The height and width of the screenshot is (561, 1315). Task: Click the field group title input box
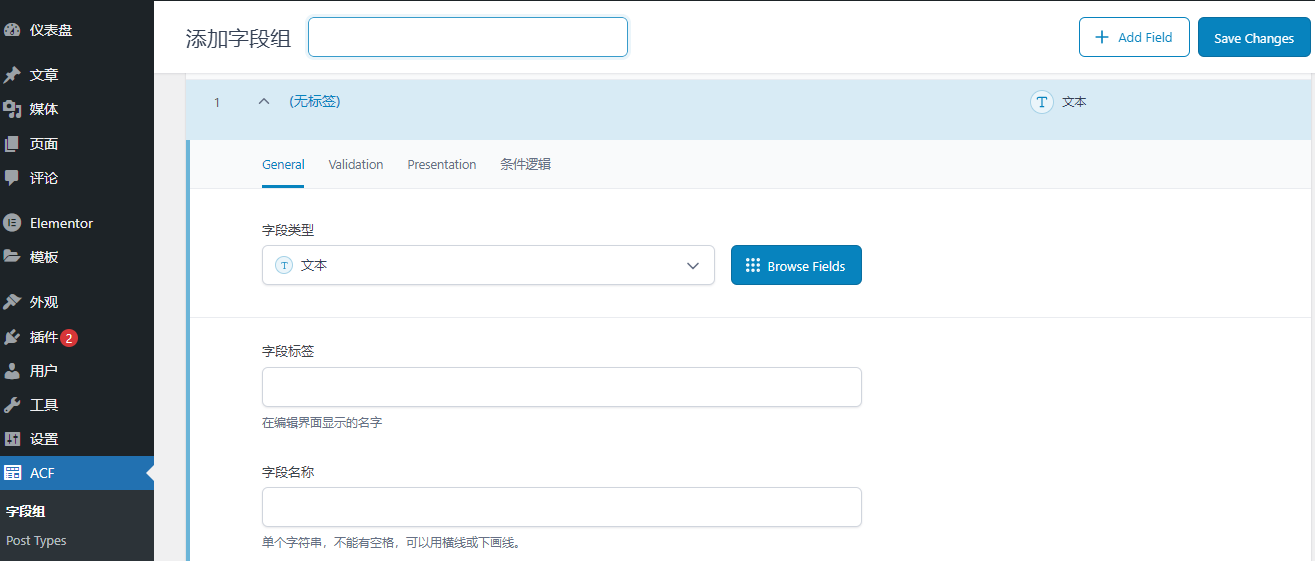[x=467, y=37]
